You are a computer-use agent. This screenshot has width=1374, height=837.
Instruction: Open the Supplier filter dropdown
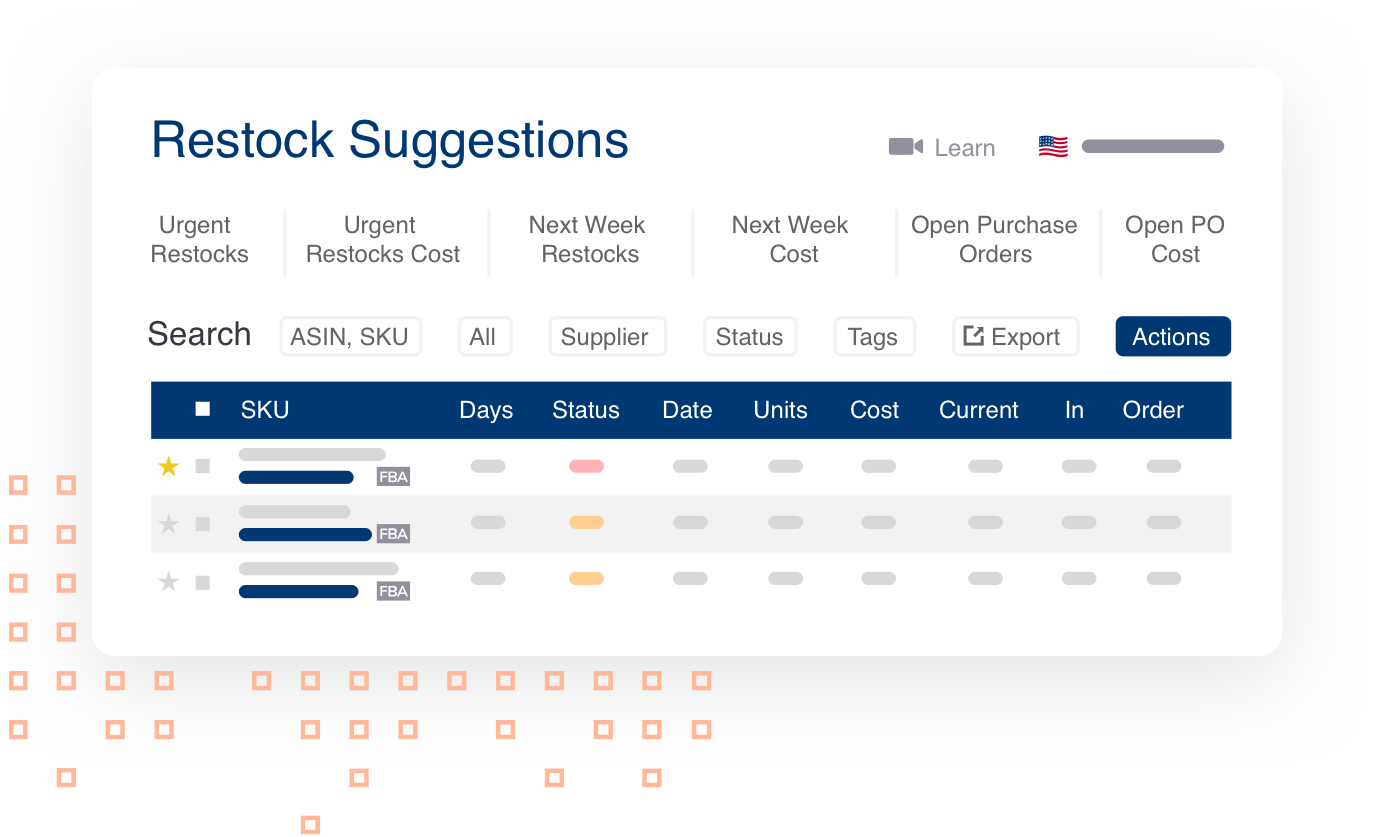[x=606, y=337]
